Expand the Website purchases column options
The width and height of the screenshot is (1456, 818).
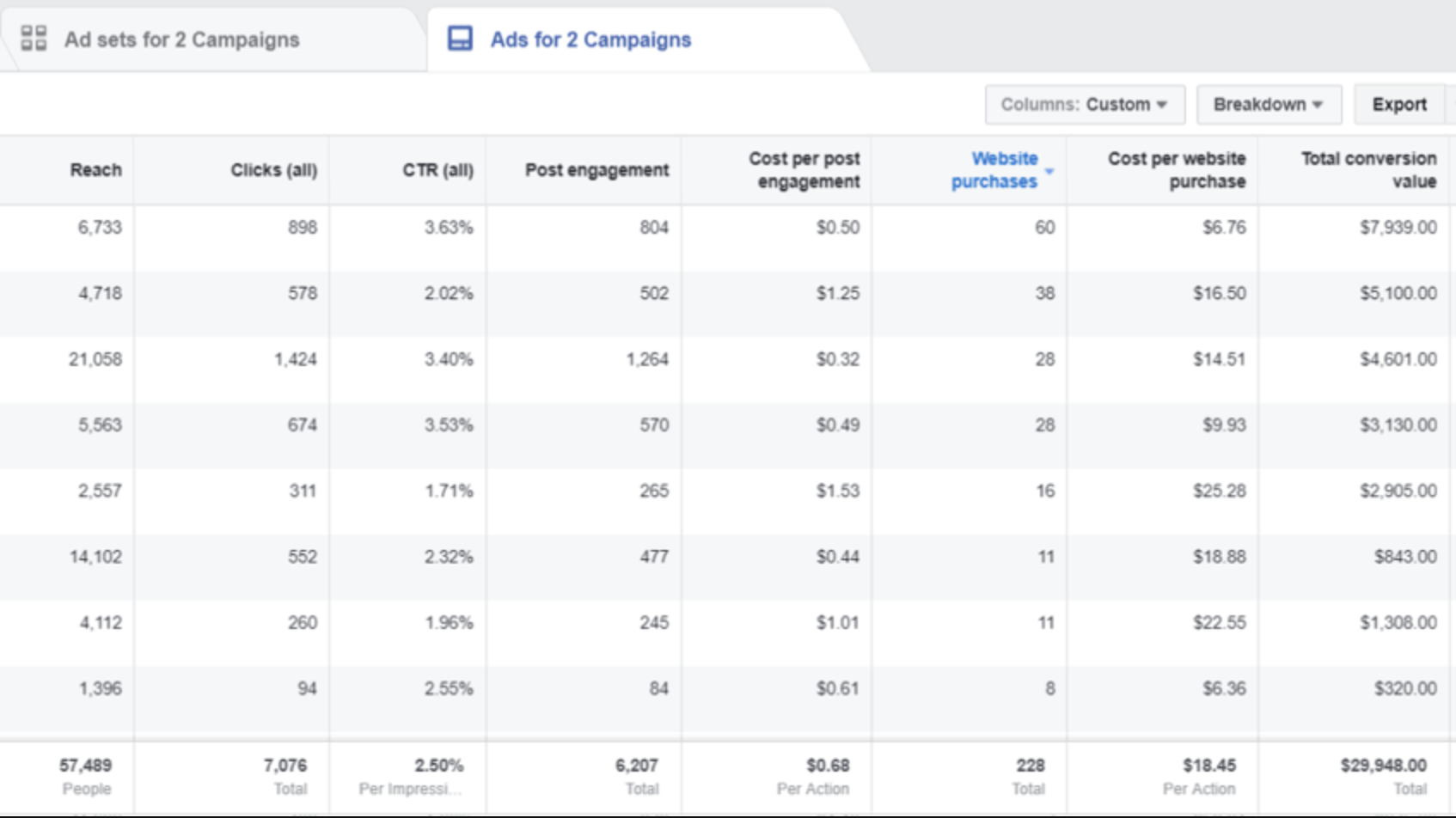click(1049, 171)
